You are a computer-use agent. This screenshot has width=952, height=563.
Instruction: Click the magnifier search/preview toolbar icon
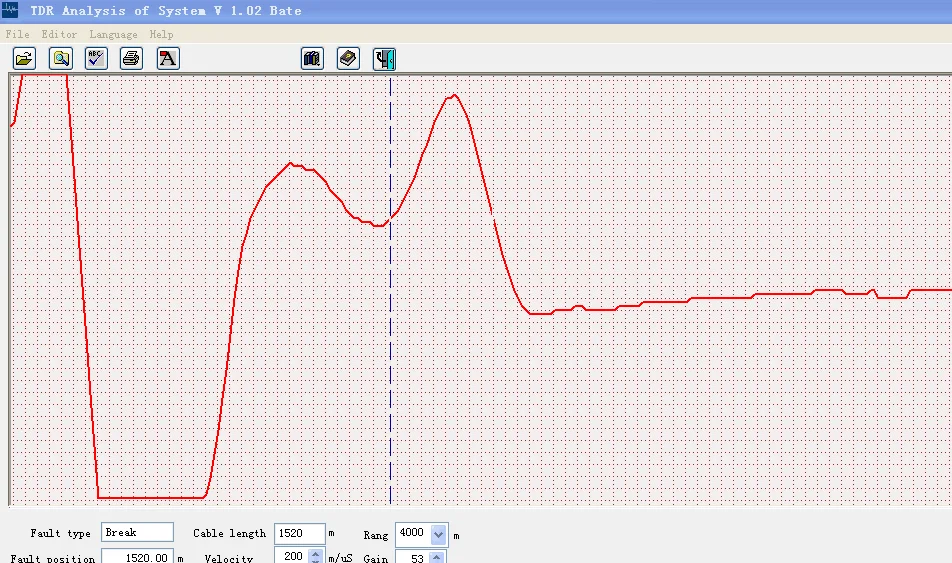click(61, 59)
